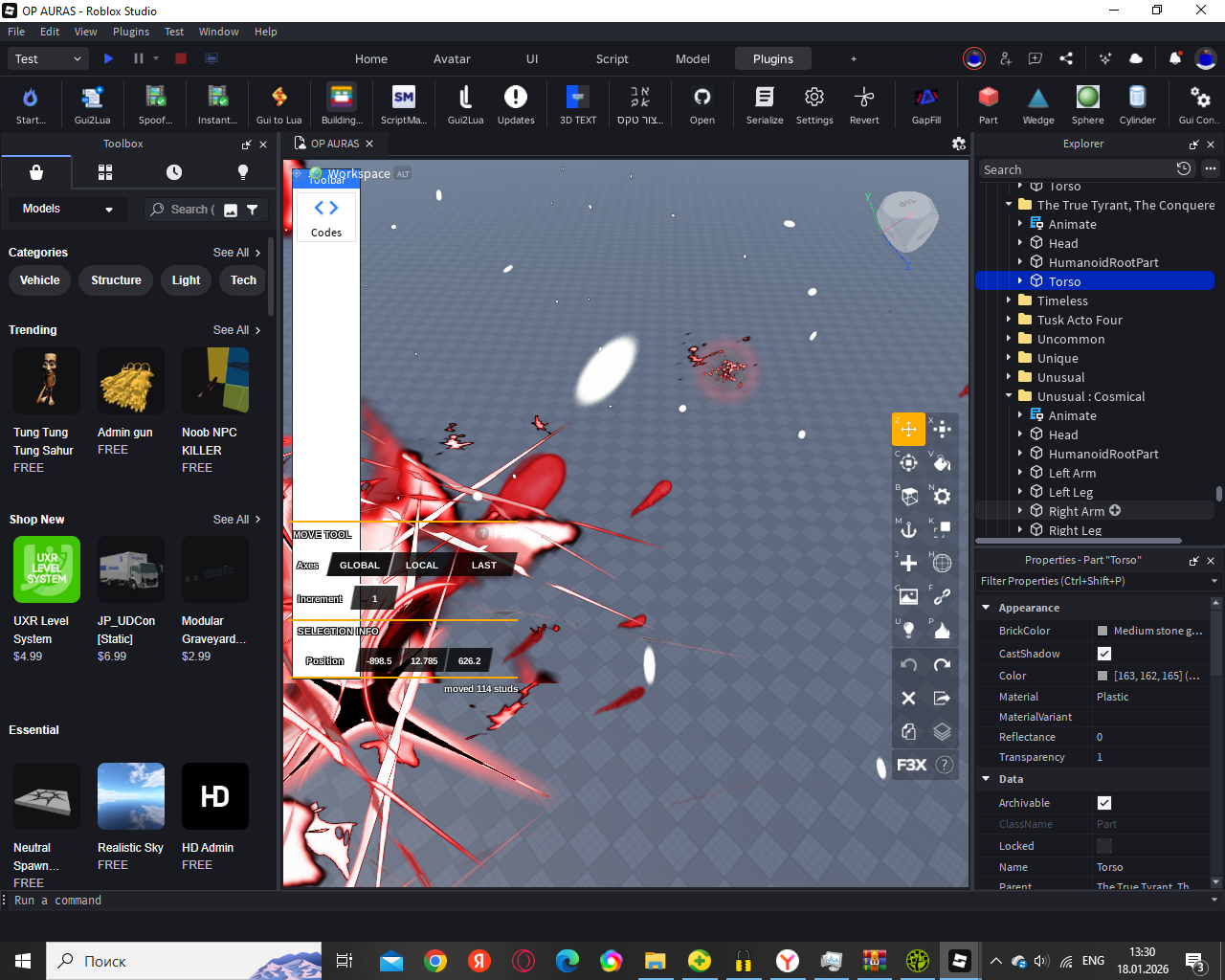Select the F3X Paint bucket tool
The image size is (1225, 980).
click(x=942, y=463)
